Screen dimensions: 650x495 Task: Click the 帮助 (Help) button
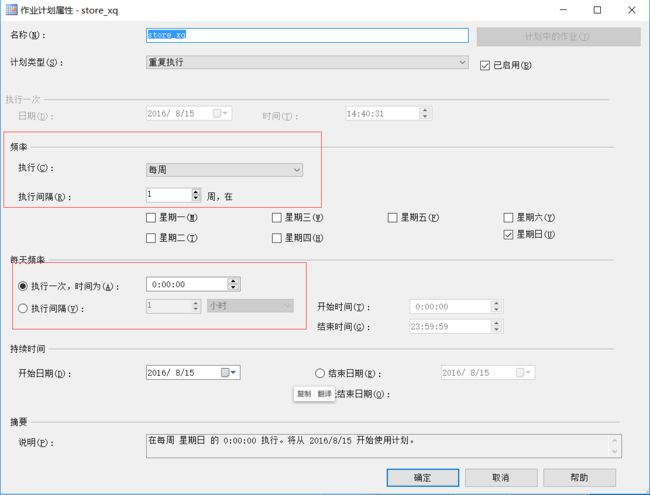(x=579, y=478)
